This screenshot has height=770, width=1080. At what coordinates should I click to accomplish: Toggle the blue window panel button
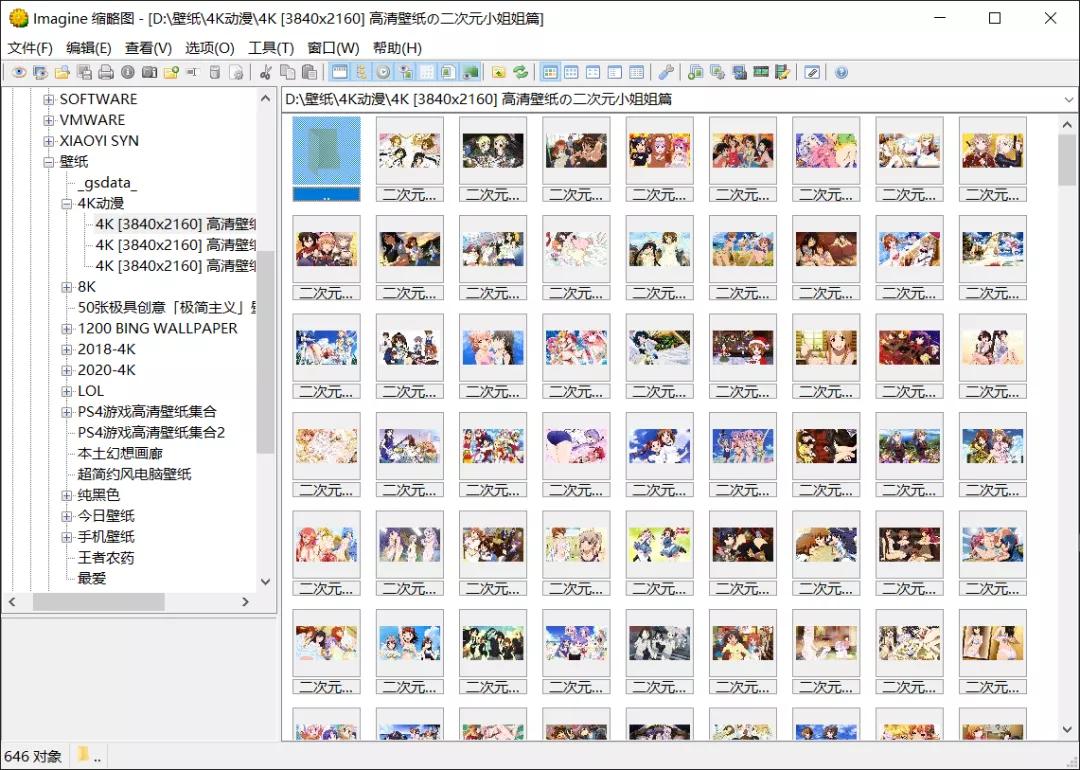340,72
